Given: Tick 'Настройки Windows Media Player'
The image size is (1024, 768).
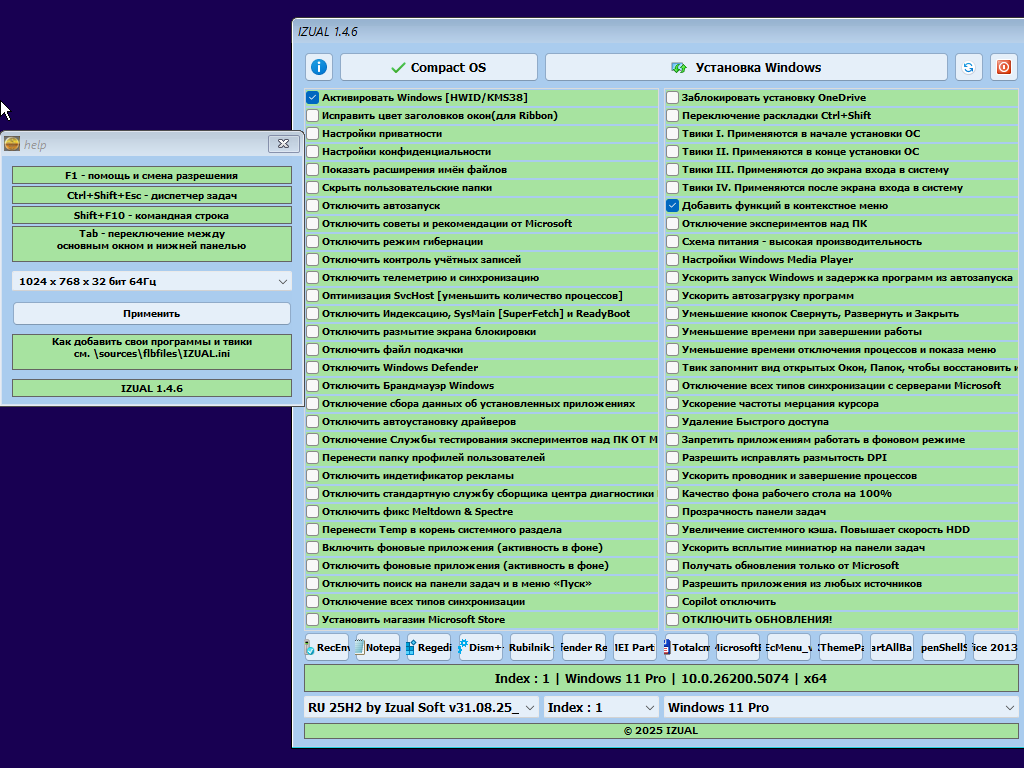Looking at the screenshot, I should tap(673, 259).
